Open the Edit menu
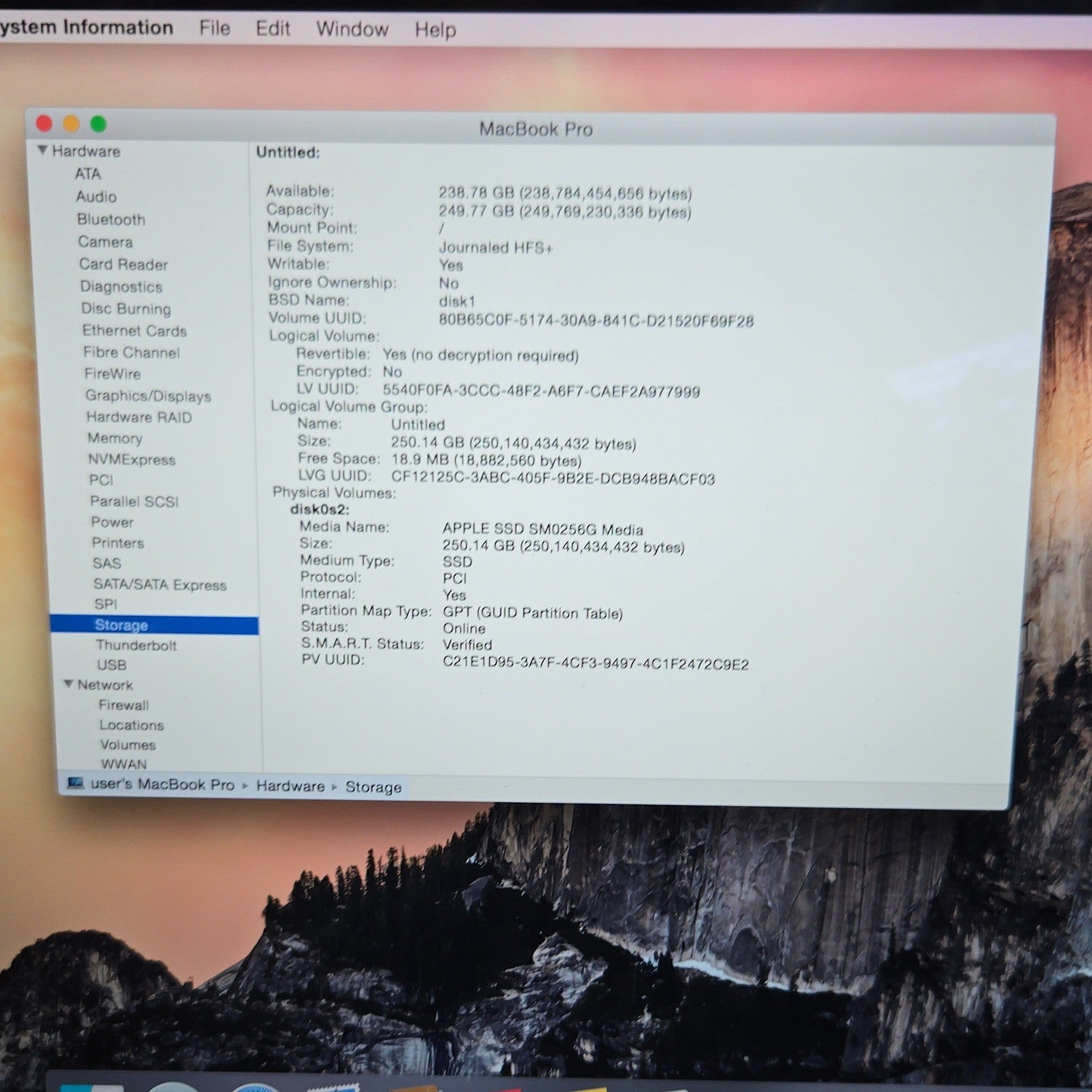Image resolution: width=1092 pixels, height=1092 pixels. coord(273,28)
